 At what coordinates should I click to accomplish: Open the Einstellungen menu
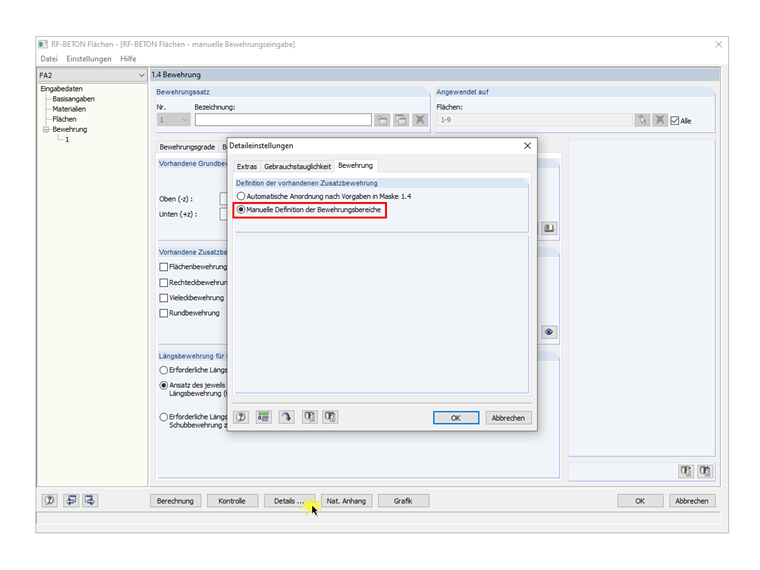pos(89,59)
